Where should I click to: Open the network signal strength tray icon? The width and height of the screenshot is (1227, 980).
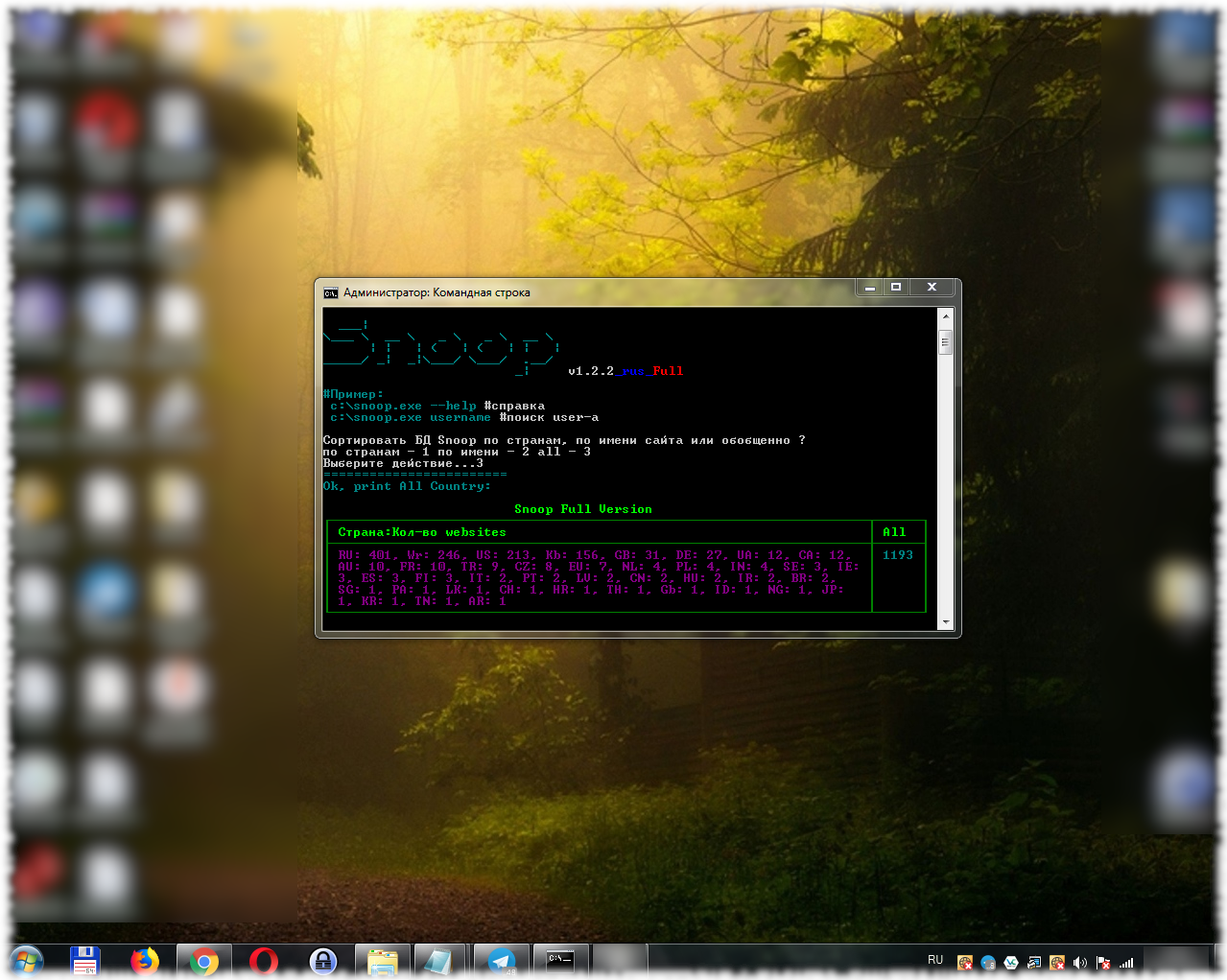[1125, 962]
